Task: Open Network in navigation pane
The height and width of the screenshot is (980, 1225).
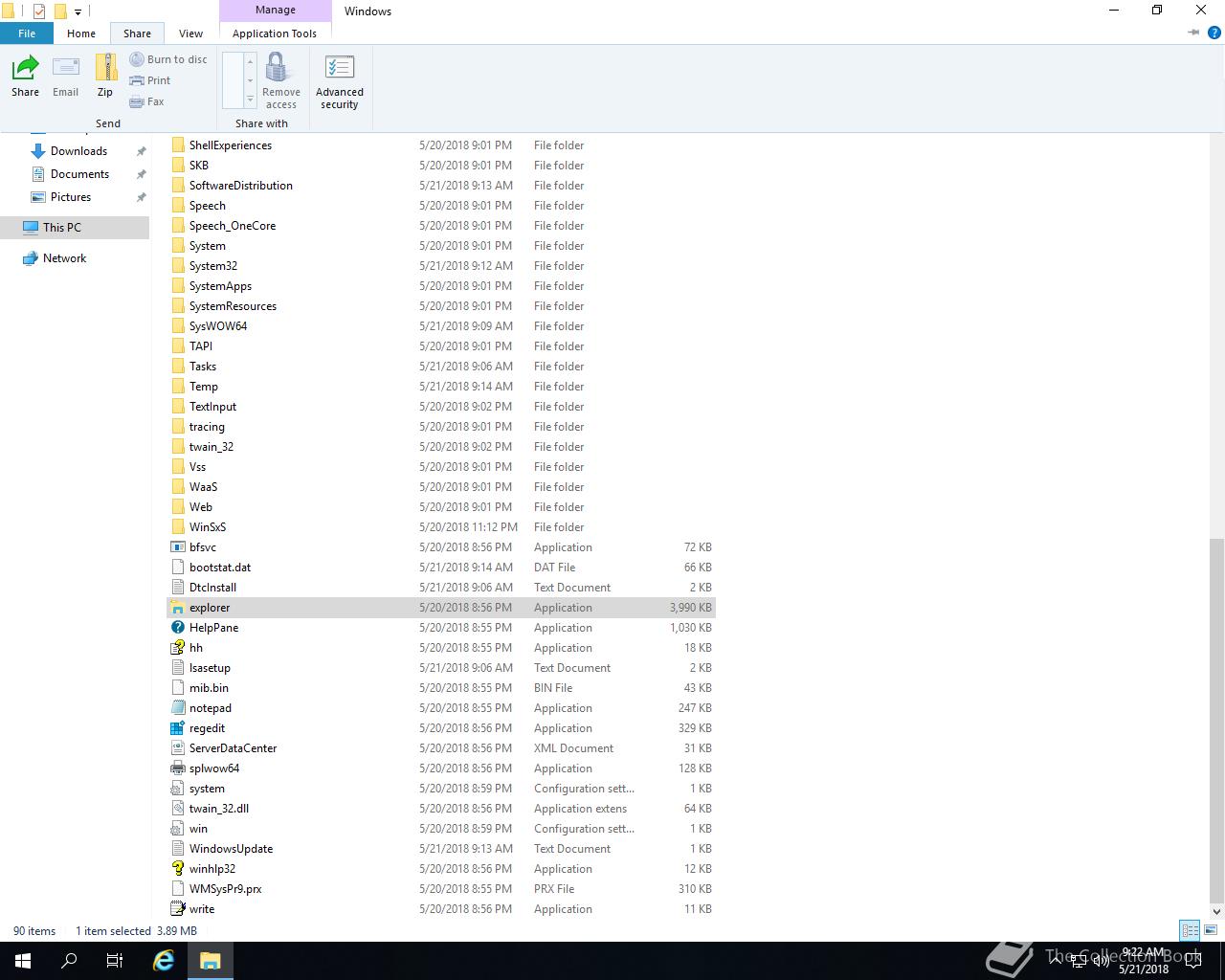Action: pyautogui.click(x=64, y=258)
